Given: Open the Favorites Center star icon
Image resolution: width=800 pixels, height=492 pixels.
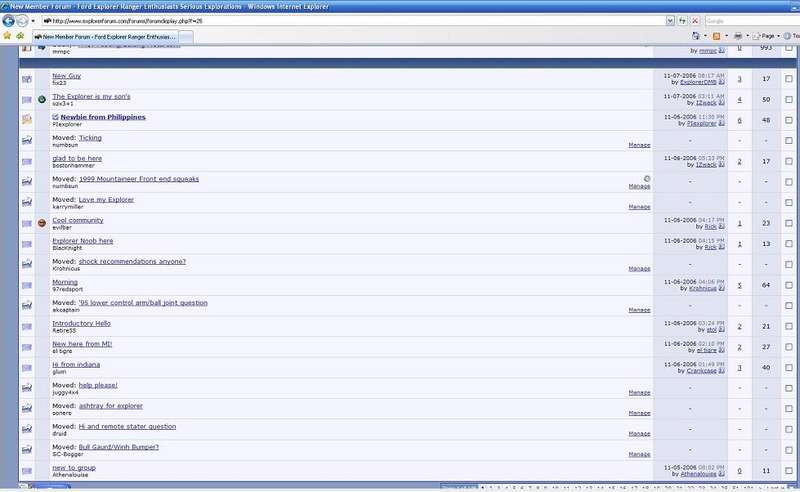Looking at the screenshot, I should pyautogui.click(x=7, y=36).
